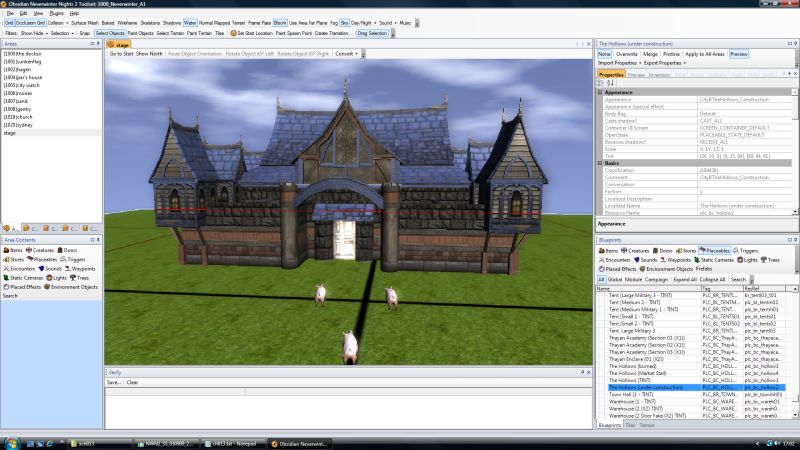Toggle Wireframe view option
The image size is (800, 450).
click(127, 23)
